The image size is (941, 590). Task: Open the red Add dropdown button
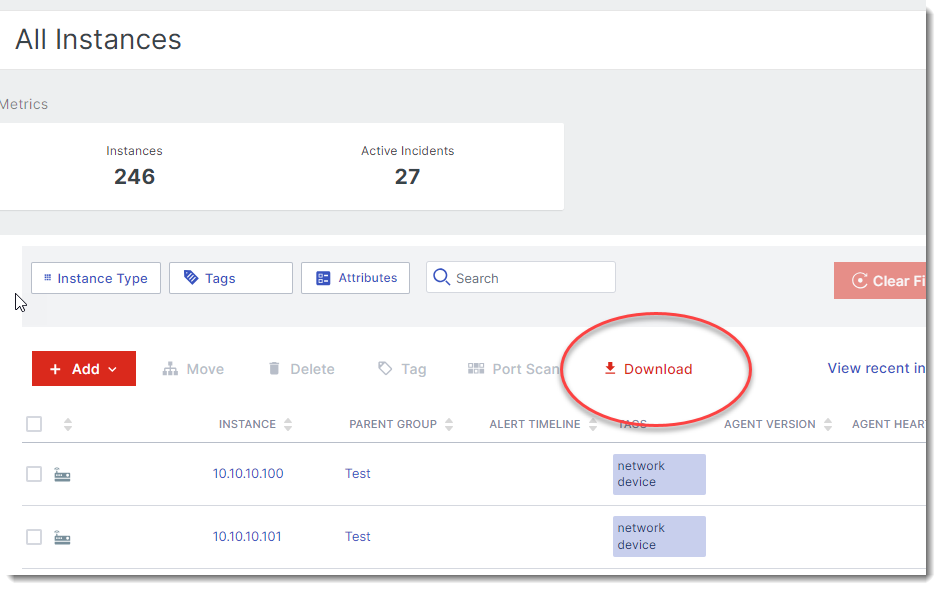tap(84, 369)
